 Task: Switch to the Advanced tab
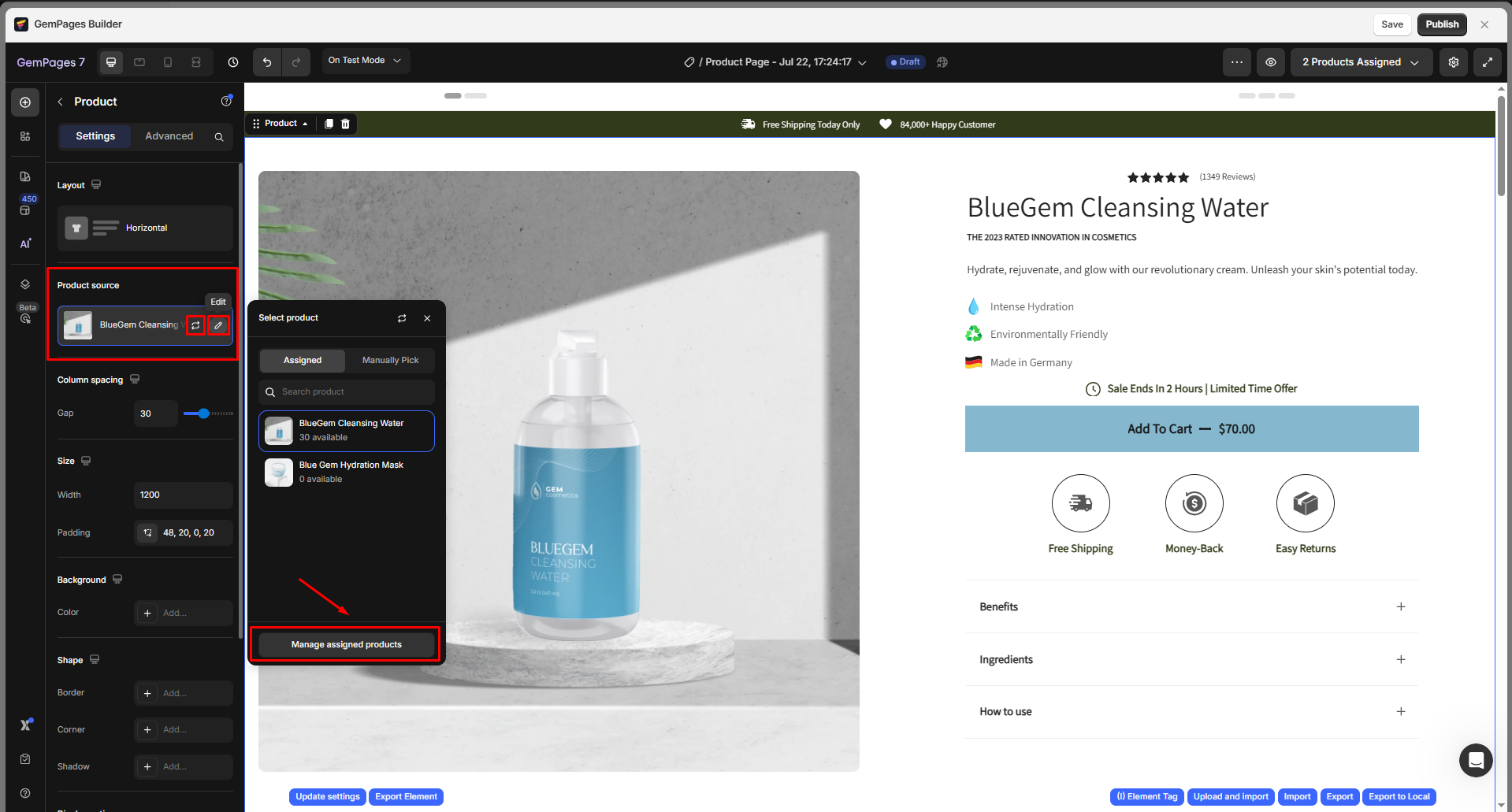[x=169, y=136]
